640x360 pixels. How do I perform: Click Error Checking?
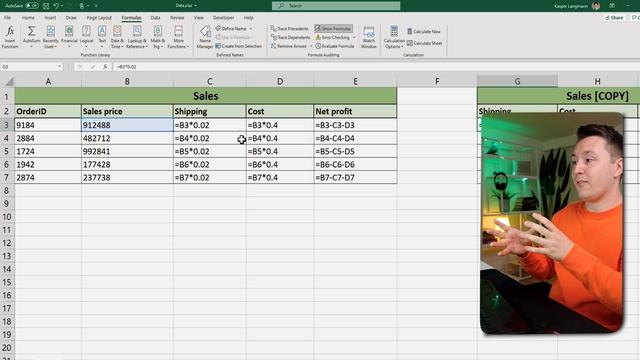click(332, 37)
